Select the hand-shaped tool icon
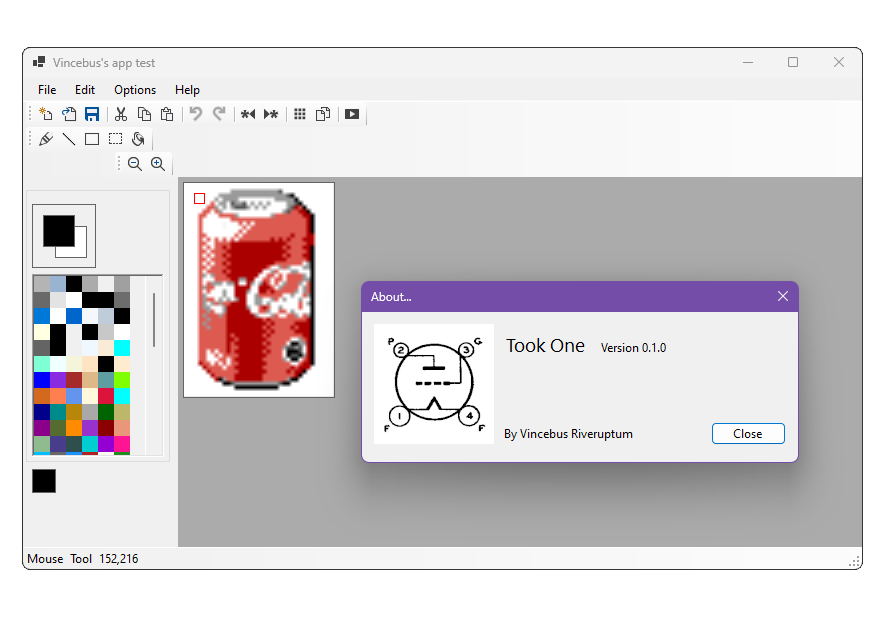The image size is (892, 618). [x=138, y=139]
